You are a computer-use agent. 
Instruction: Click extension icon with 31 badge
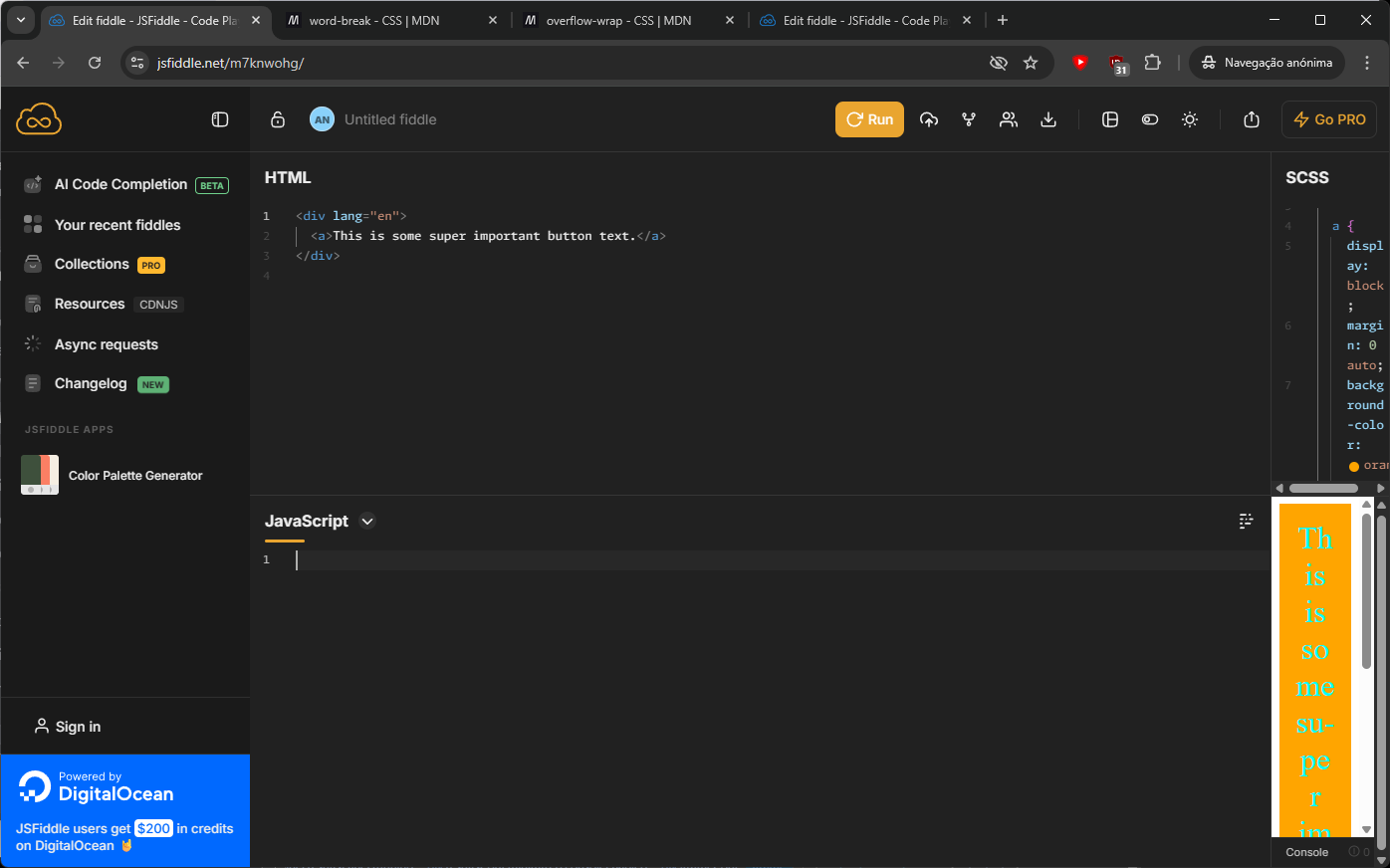(1117, 65)
